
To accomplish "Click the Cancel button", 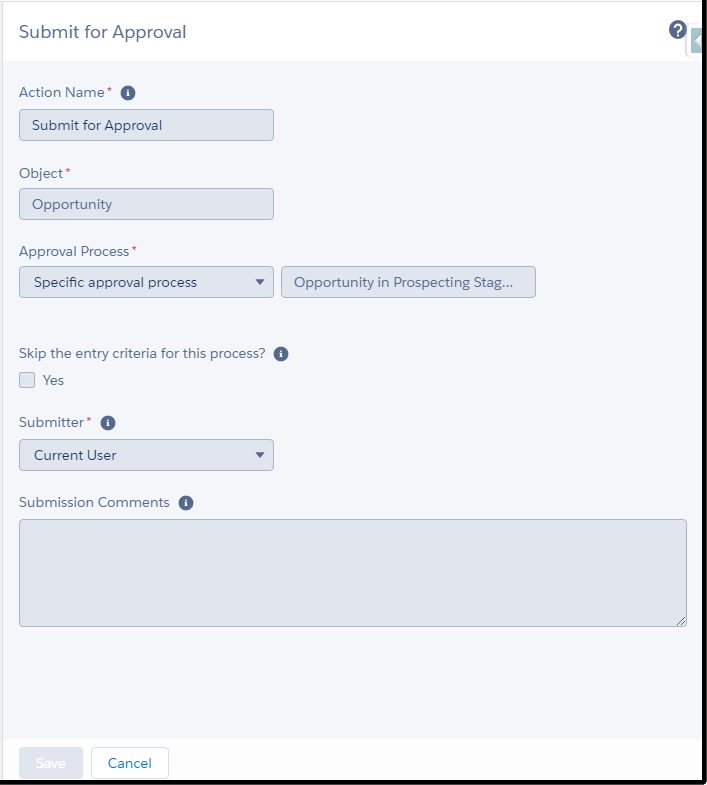I will tap(130, 763).
